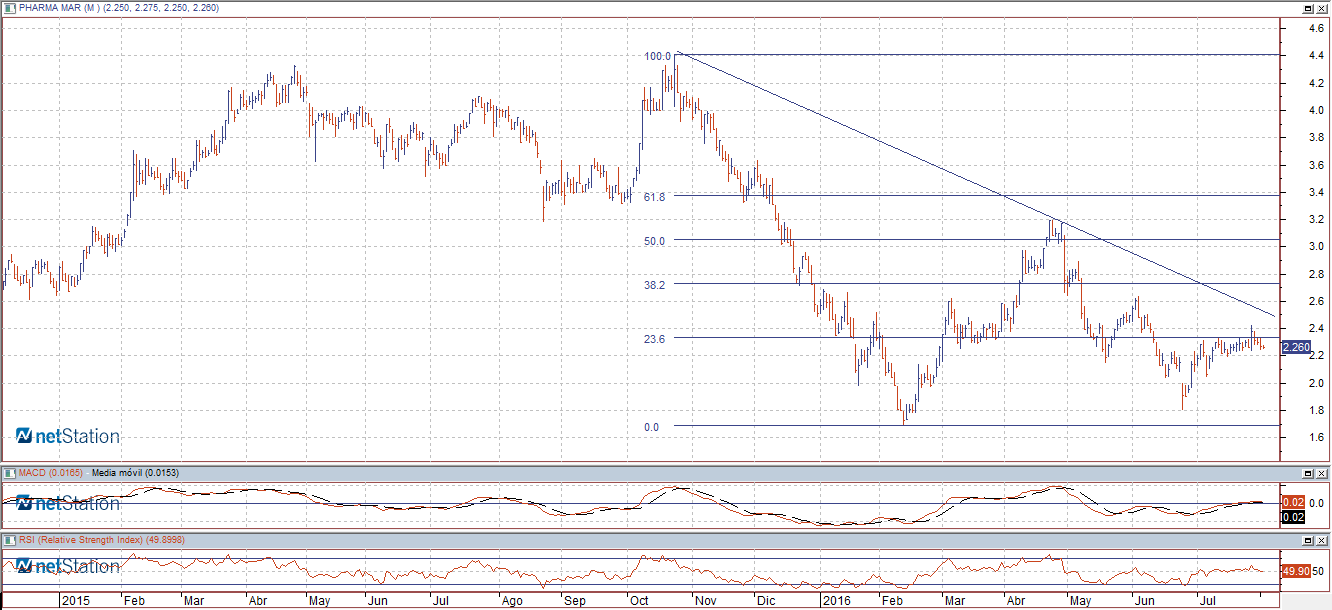
Task: Click the 1.6 price axis label
Action: pyautogui.click(x=1317, y=437)
